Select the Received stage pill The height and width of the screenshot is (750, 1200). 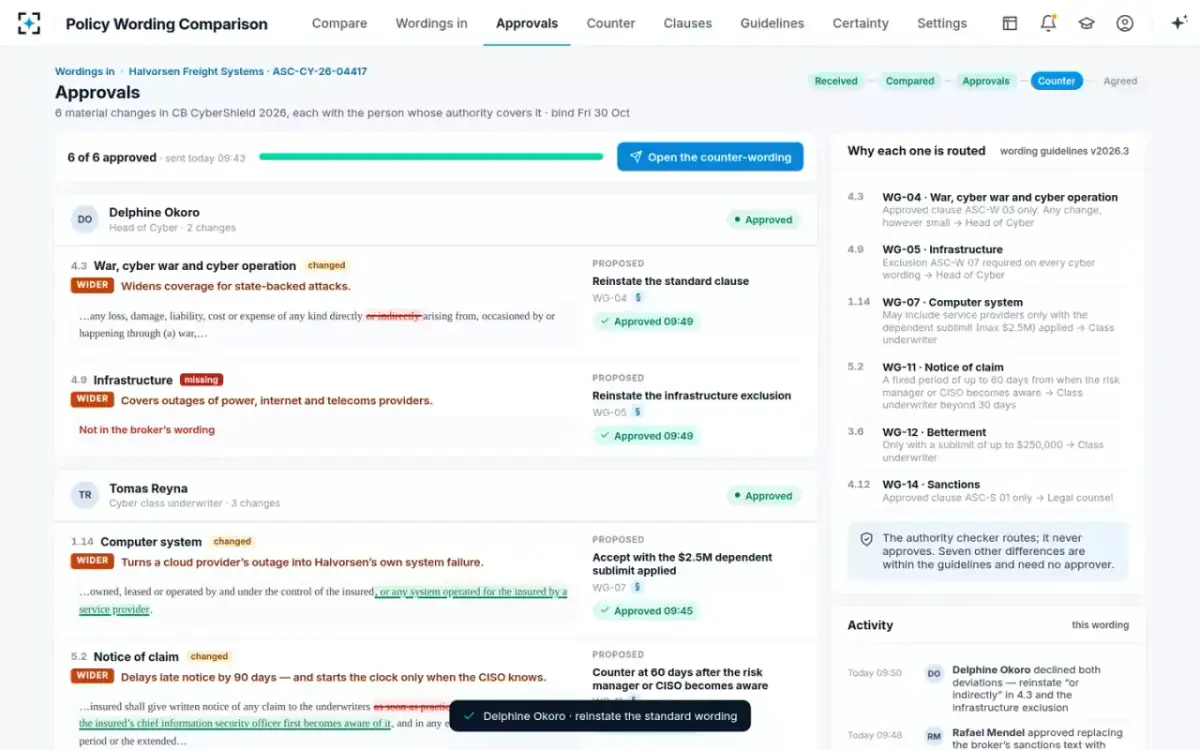[x=836, y=81]
